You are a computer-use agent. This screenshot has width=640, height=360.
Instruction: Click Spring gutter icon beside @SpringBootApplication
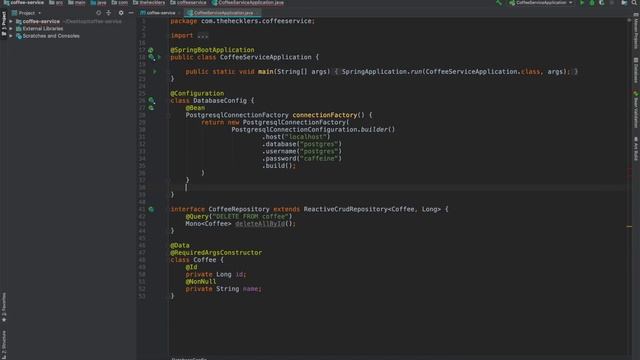tap(151, 50)
